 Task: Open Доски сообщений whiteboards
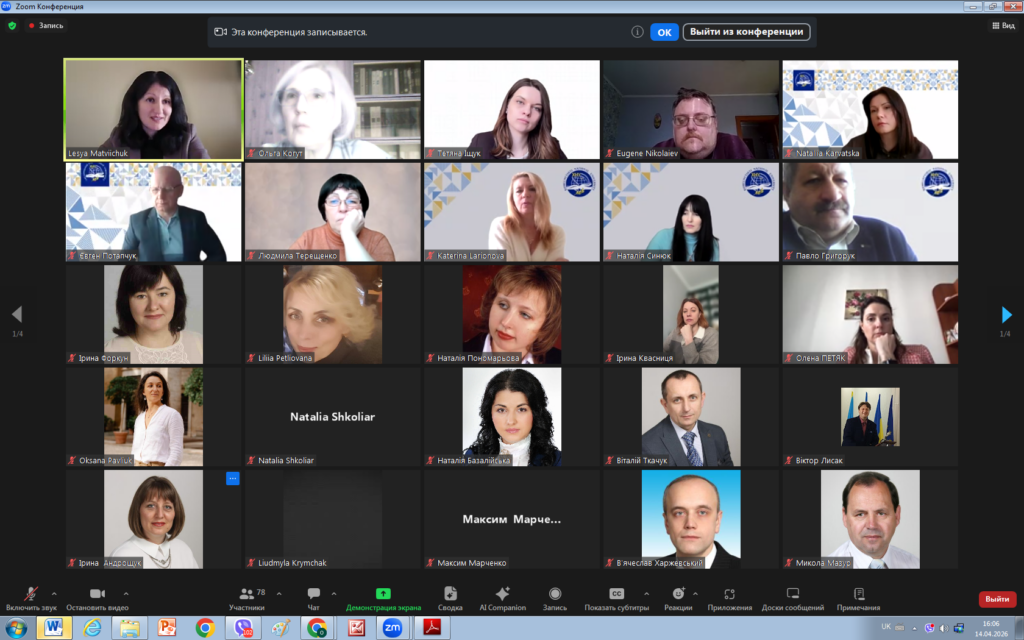point(792,597)
